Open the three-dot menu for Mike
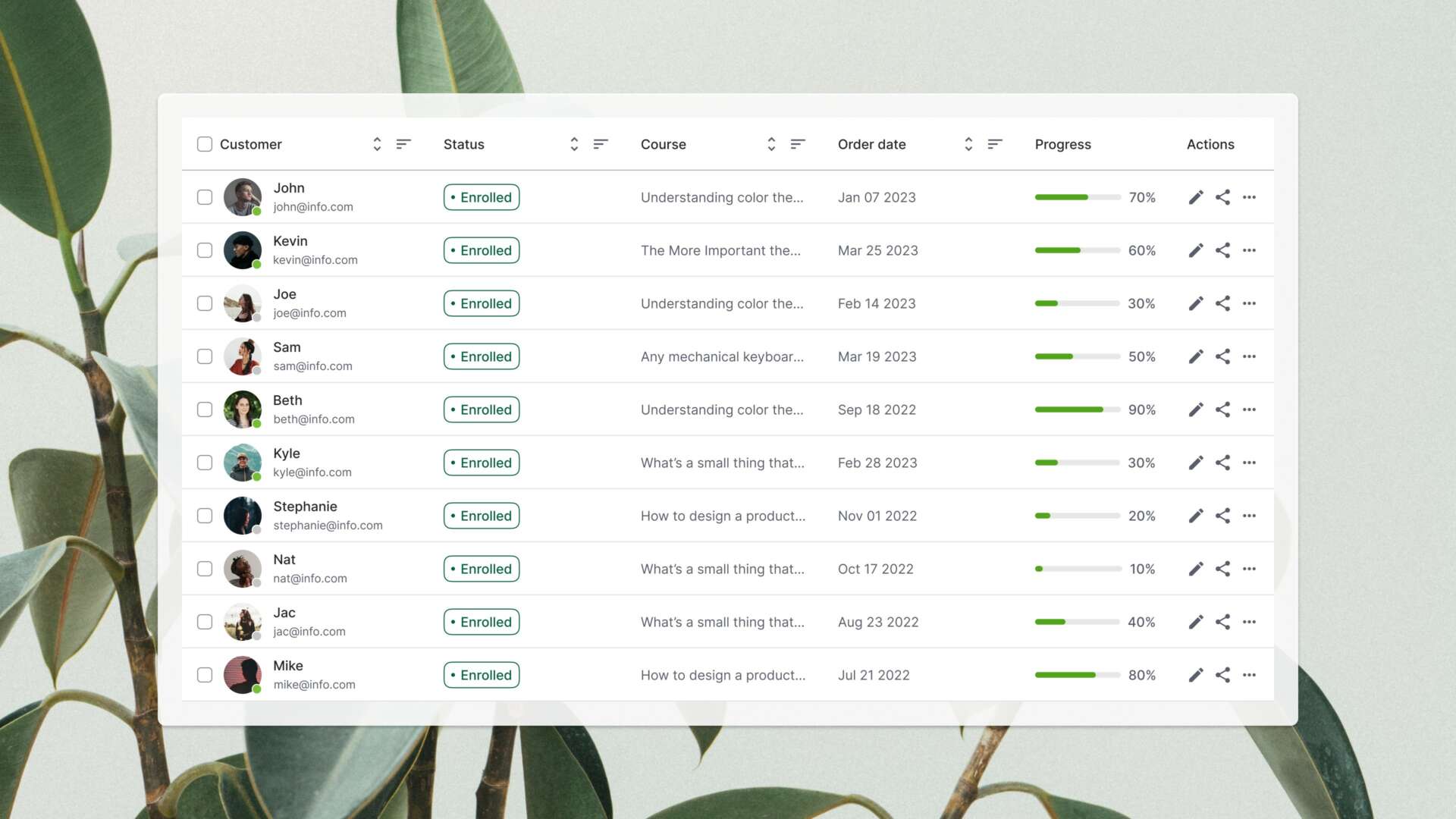Image resolution: width=1456 pixels, height=819 pixels. click(x=1249, y=675)
